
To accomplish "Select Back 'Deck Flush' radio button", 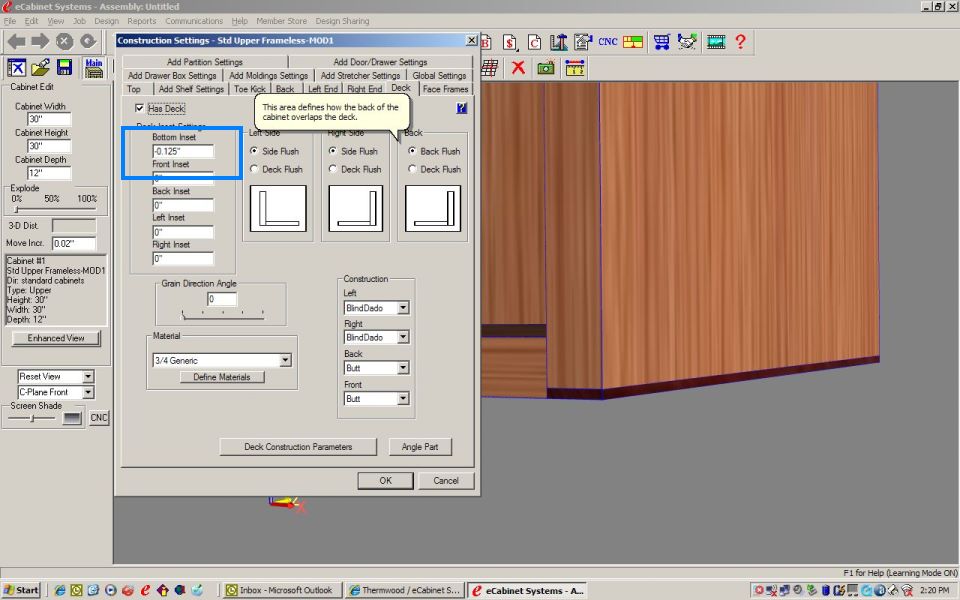I will pos(412,169).
